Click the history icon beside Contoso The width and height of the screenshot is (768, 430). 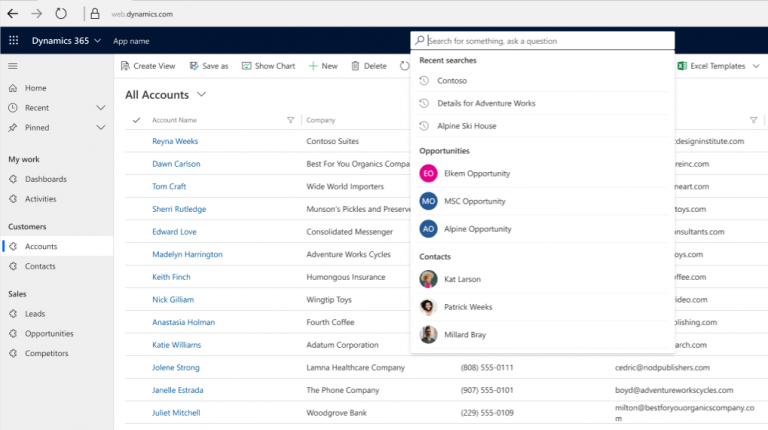tap(425, 81)
